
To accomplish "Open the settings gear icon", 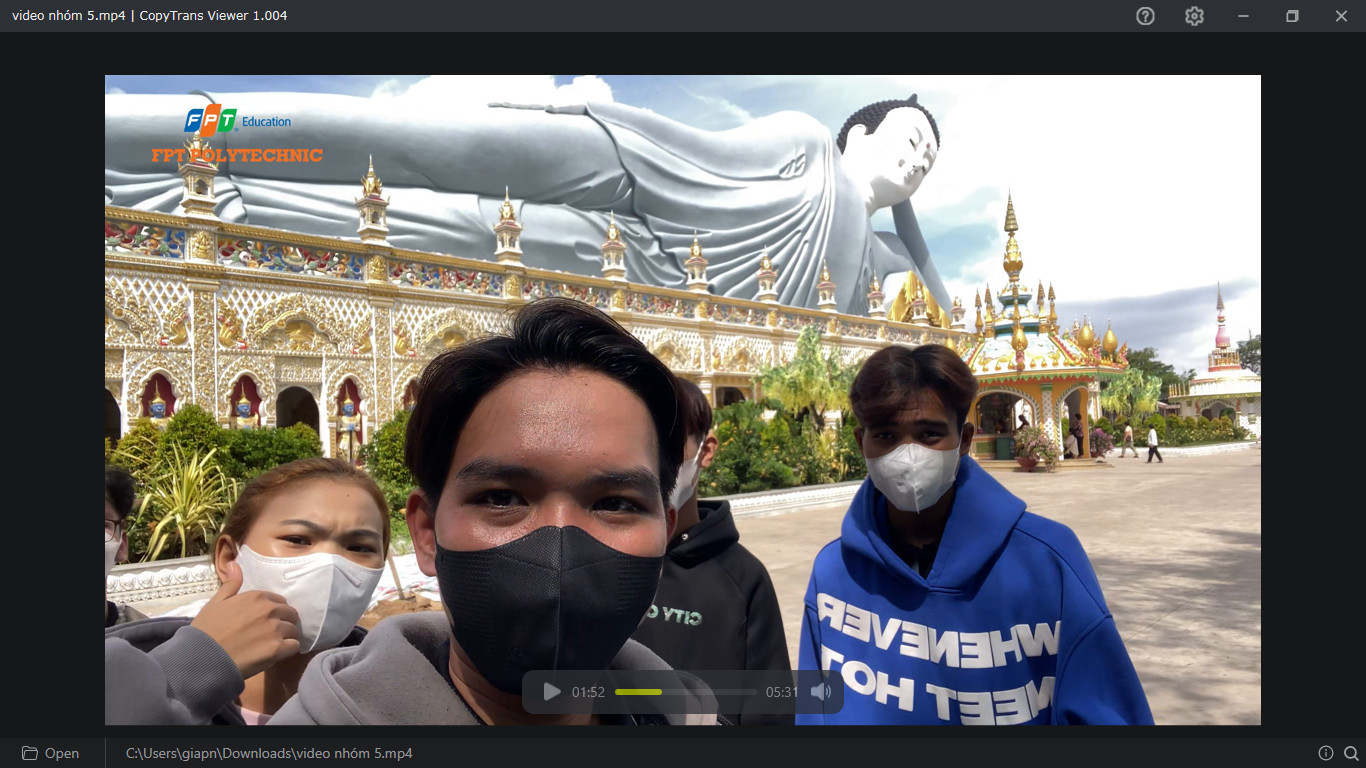I will click(x=1194, y=16).
